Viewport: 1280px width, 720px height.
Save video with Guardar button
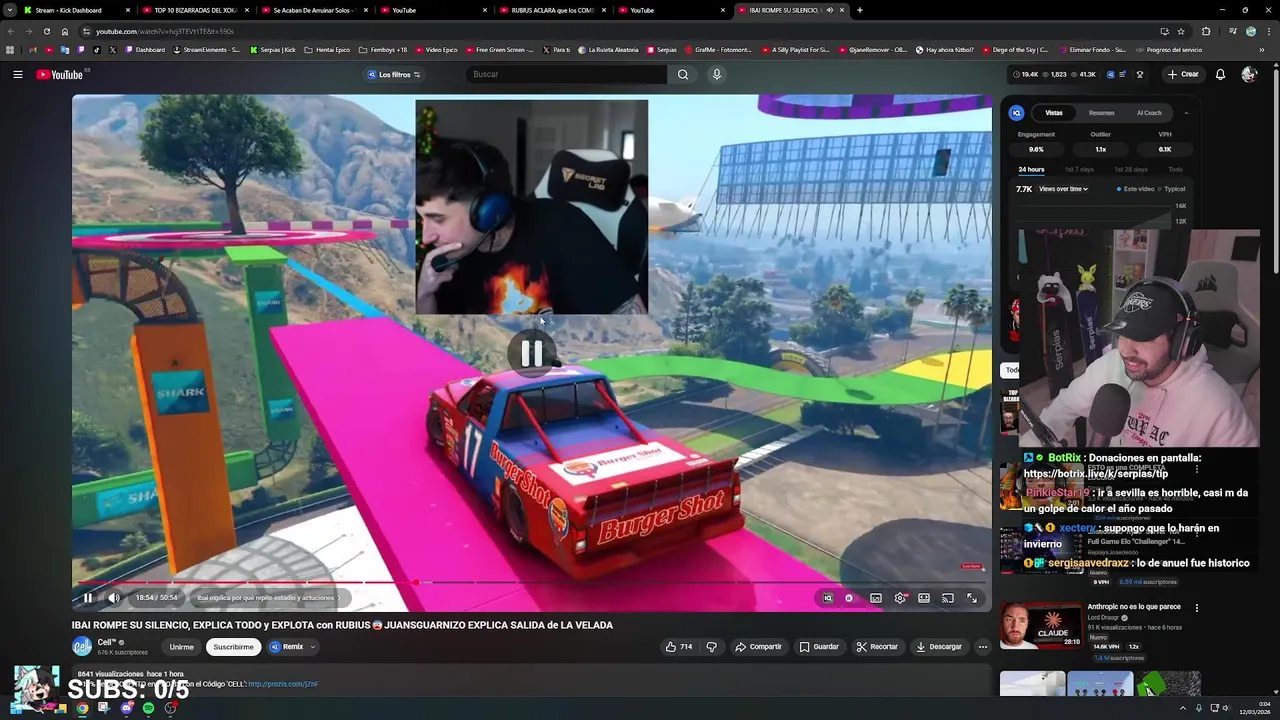pyautogui.click(x=819, y=647)
